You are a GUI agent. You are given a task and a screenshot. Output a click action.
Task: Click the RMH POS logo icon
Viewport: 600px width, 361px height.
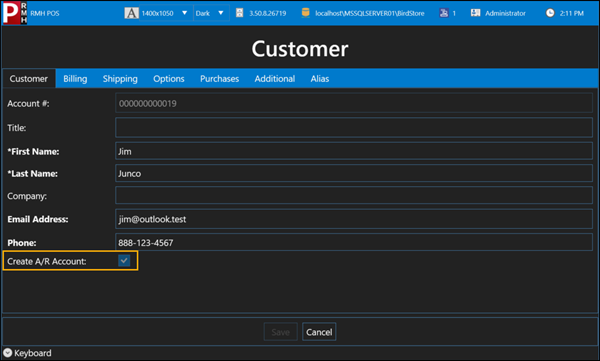tap(15, 13)
